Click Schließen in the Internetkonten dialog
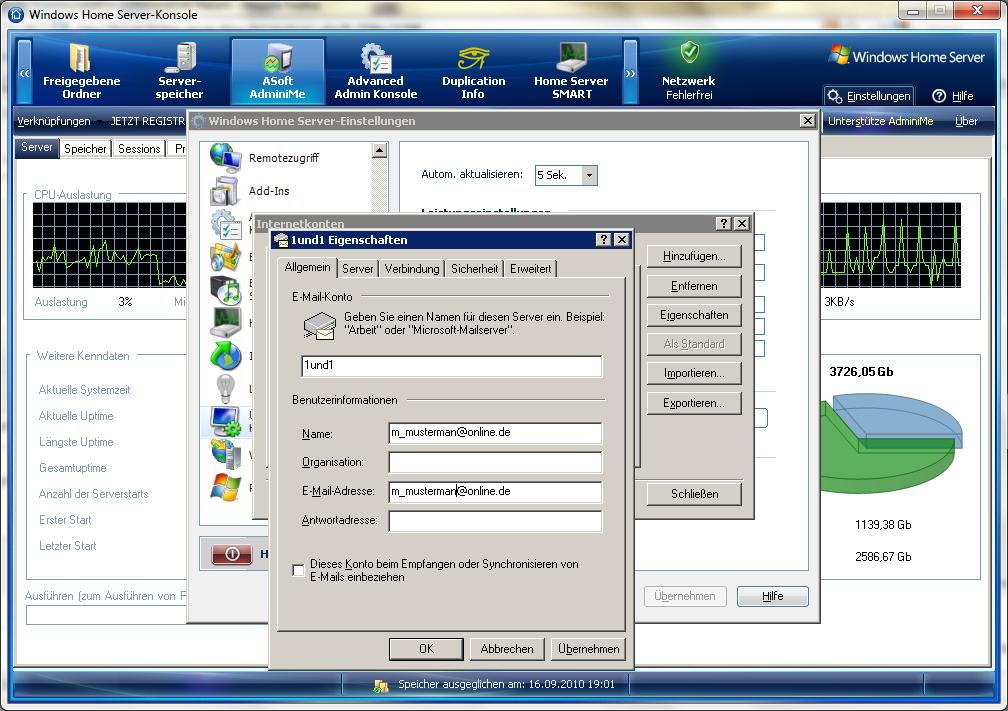1008x711 pixels. click(x=694, y=494)
